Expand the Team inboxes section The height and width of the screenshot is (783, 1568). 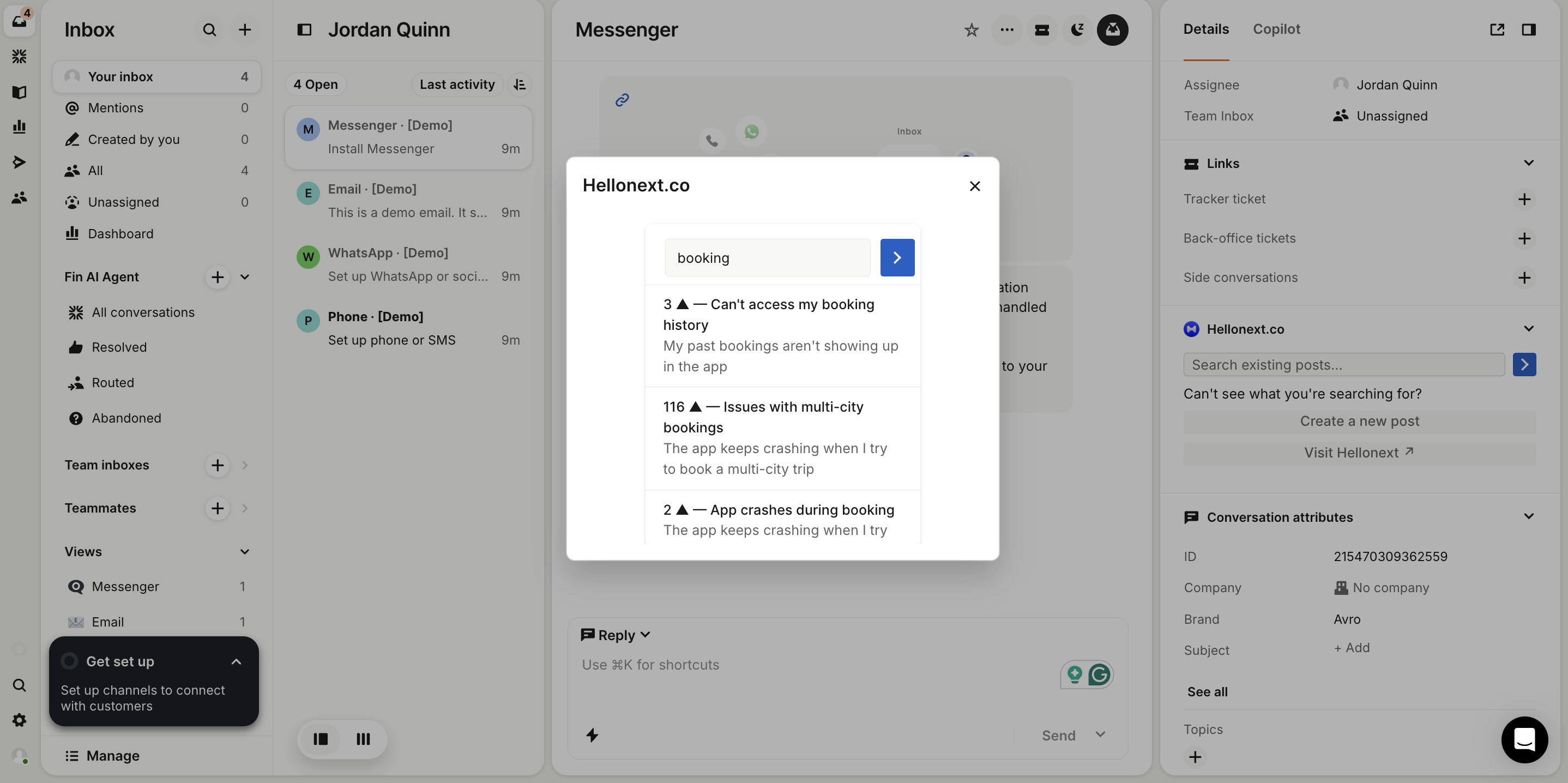tap(245, 465)
